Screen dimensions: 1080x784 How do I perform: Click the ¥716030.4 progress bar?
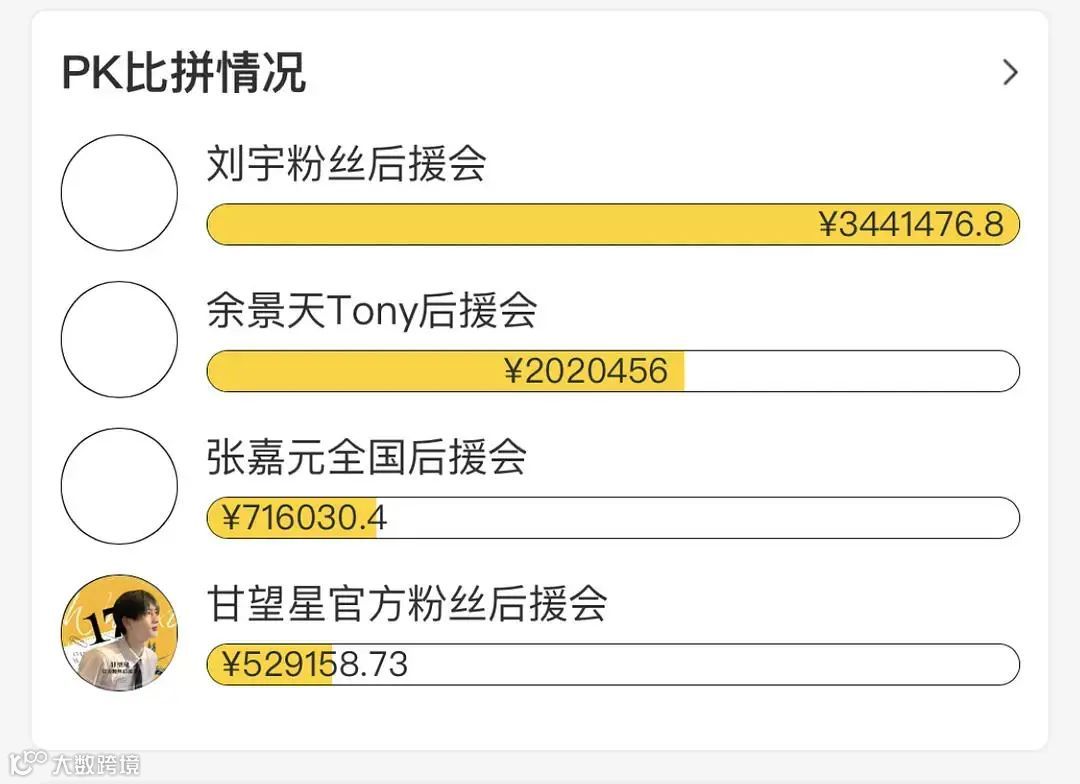pos(613,518)
